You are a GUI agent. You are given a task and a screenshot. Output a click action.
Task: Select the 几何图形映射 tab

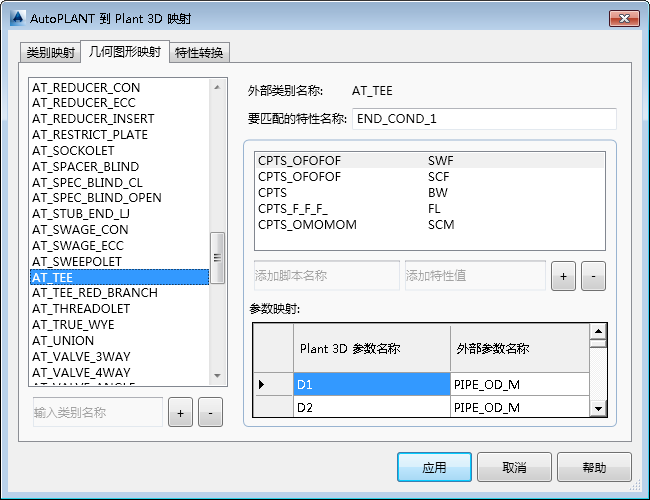(x=125, y=52)
